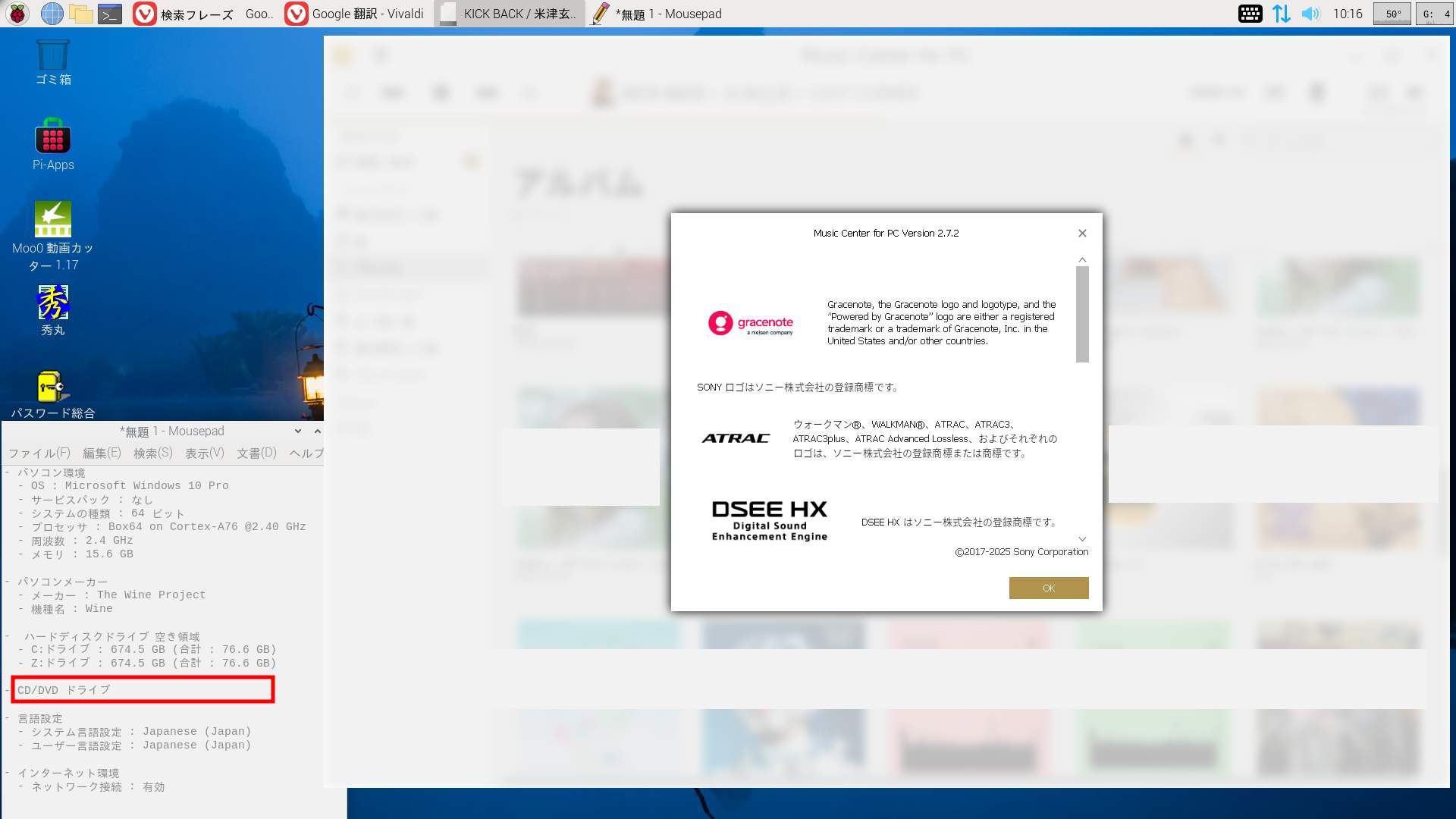Open the 秀丸 editor desktop icon
This screenshot has height=819, width=1456.
pyautogui.click(x=53, y=303)
